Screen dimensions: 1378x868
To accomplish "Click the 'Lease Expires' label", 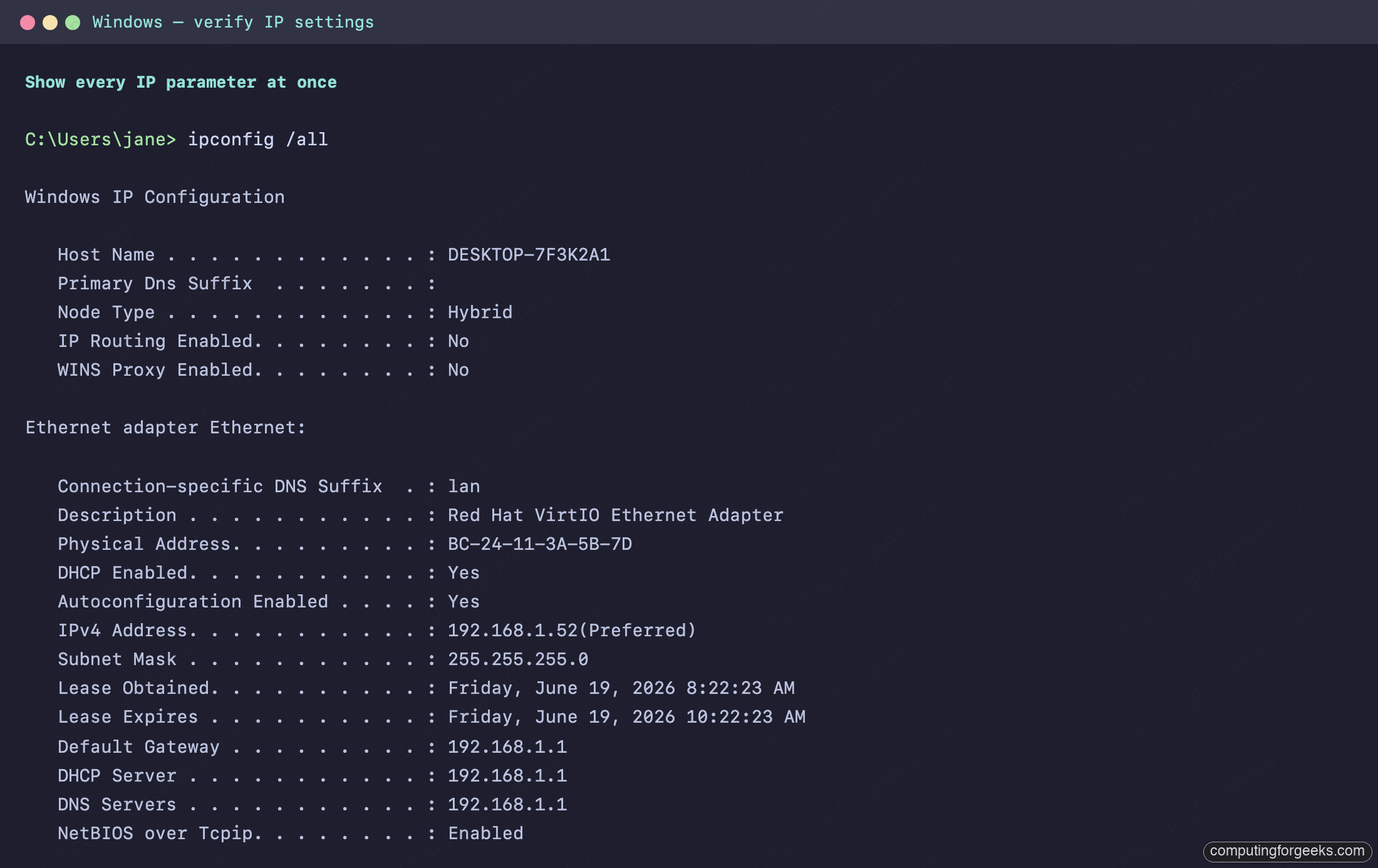I will (x=128, y=717).
